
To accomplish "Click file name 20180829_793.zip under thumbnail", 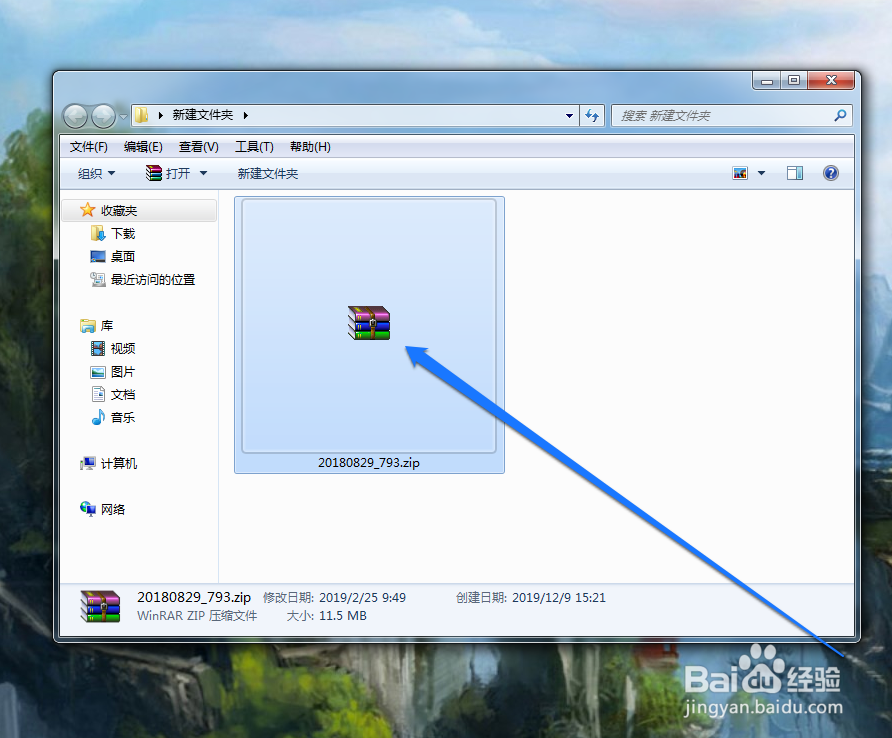I will pyautogui.click(x=369, y=463).
